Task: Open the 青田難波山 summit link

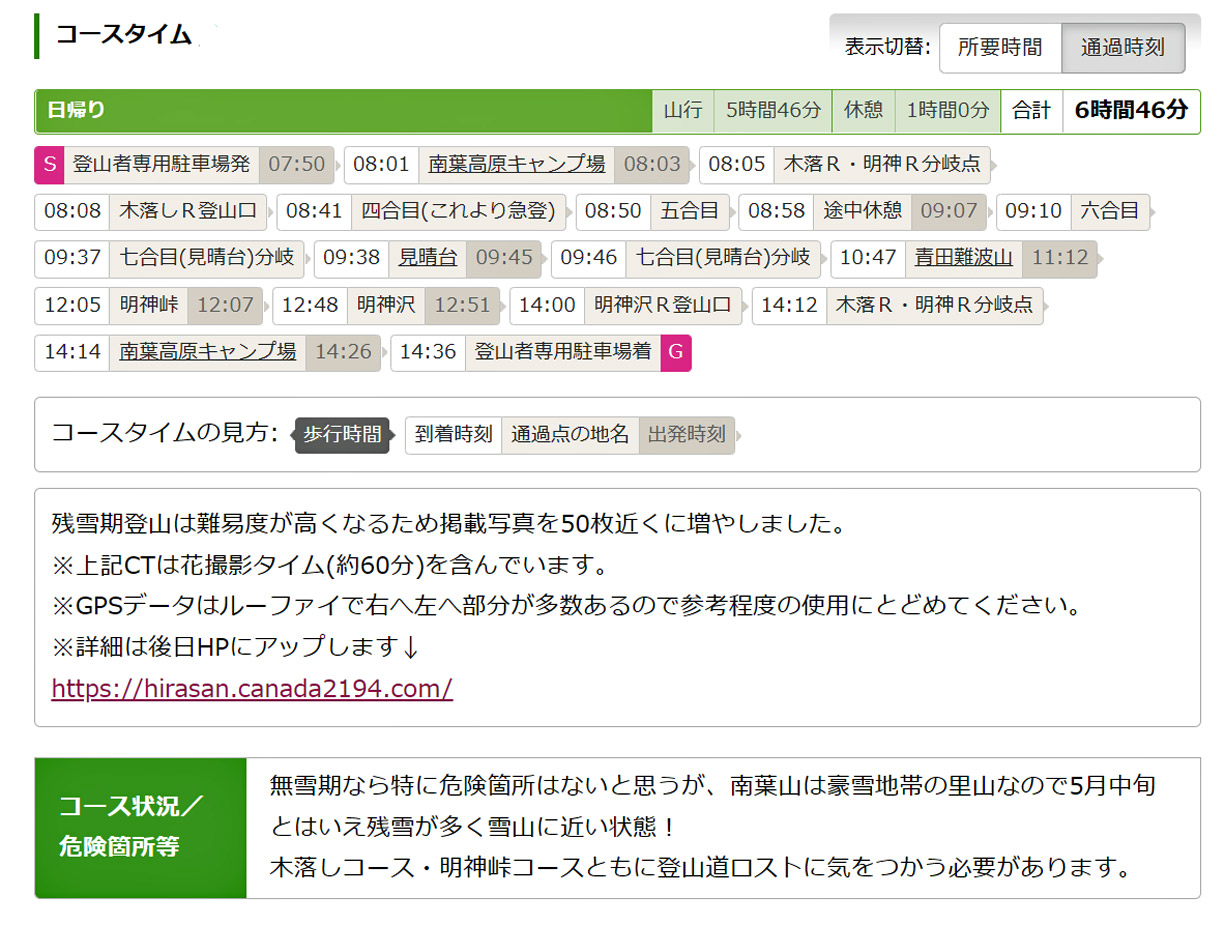Action: (x=963, y=258)
